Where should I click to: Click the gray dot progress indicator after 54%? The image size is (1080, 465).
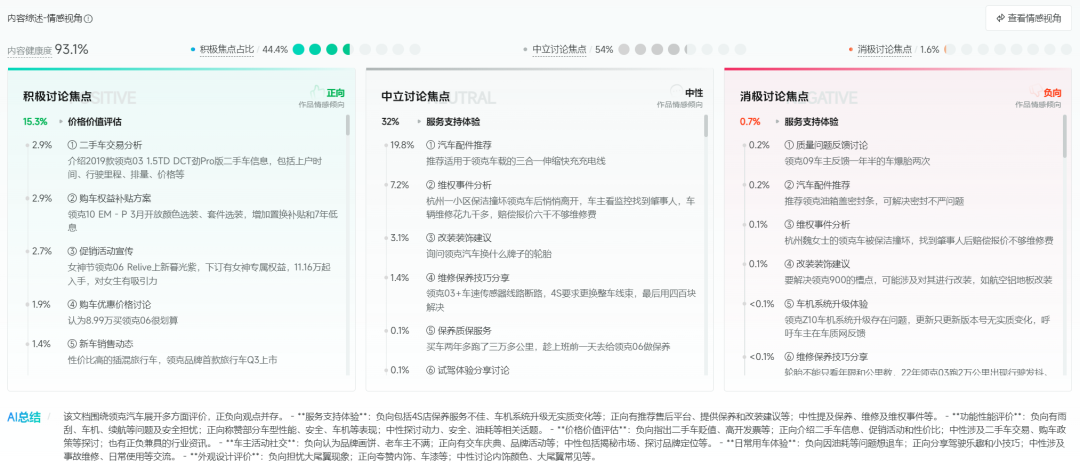pyautogui.click(x=681, y=50)
